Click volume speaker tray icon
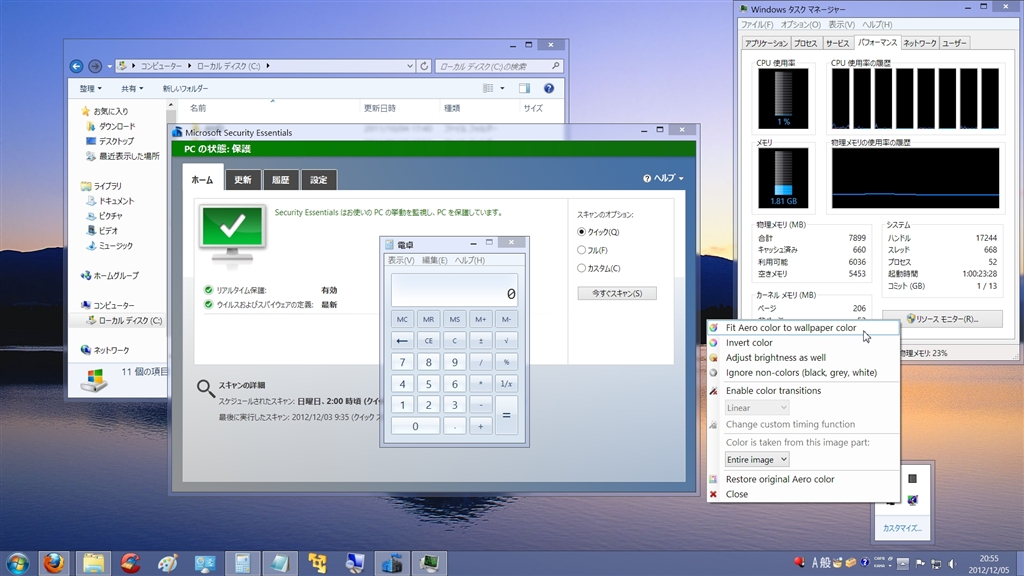Viewport: 1024px width, 576px height. pos(952,563)
